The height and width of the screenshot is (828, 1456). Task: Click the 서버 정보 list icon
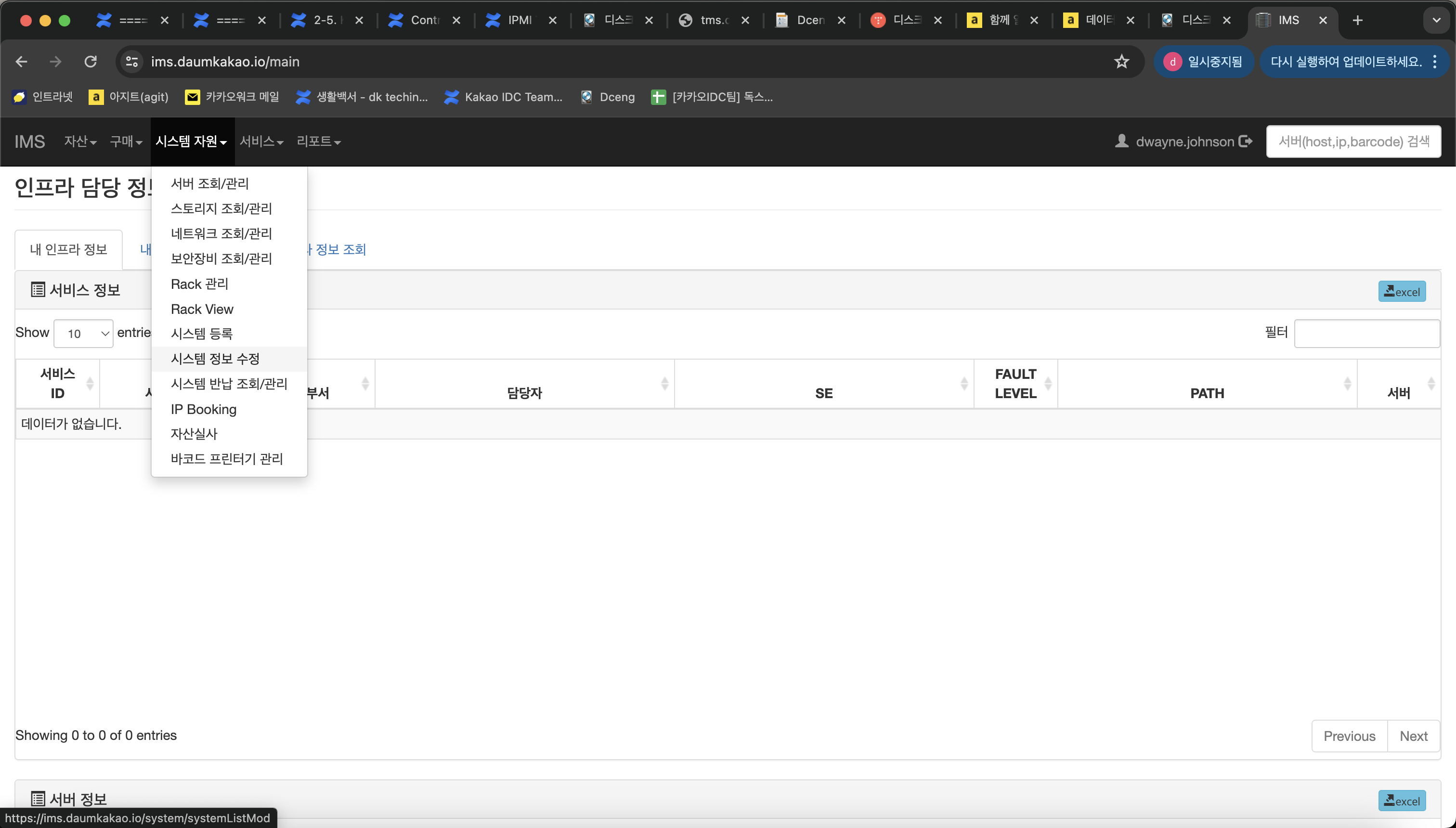pos(38,799)
